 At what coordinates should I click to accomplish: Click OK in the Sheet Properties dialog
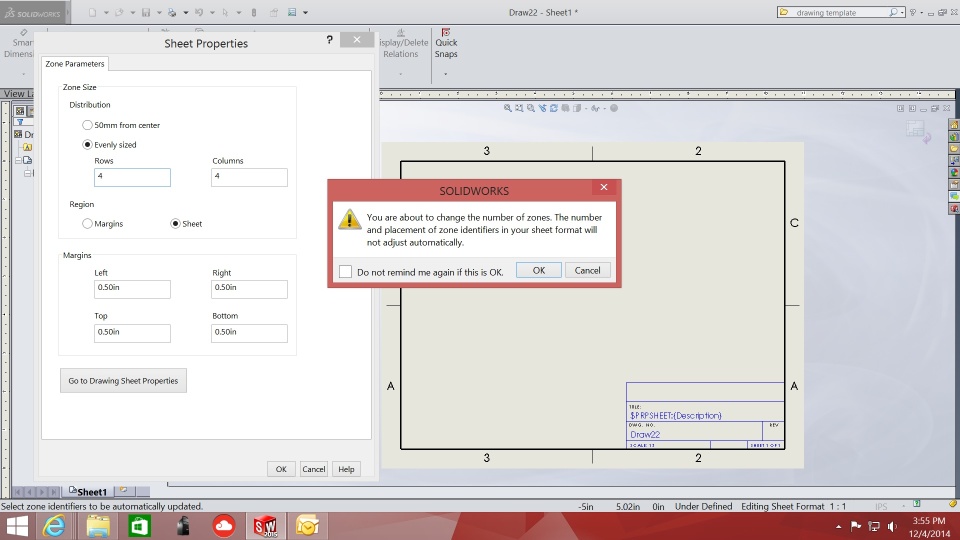(x=281, y=469)
